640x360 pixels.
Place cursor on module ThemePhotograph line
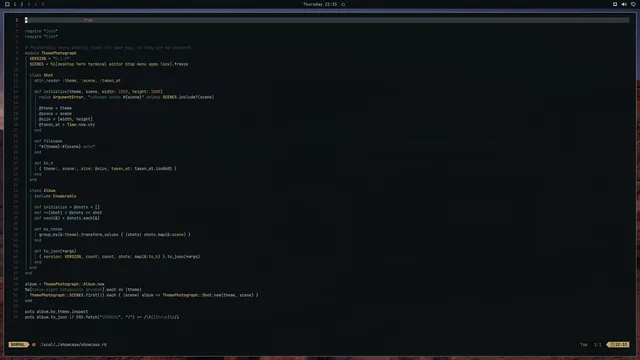pyautogui.click(x=51, y=53)
